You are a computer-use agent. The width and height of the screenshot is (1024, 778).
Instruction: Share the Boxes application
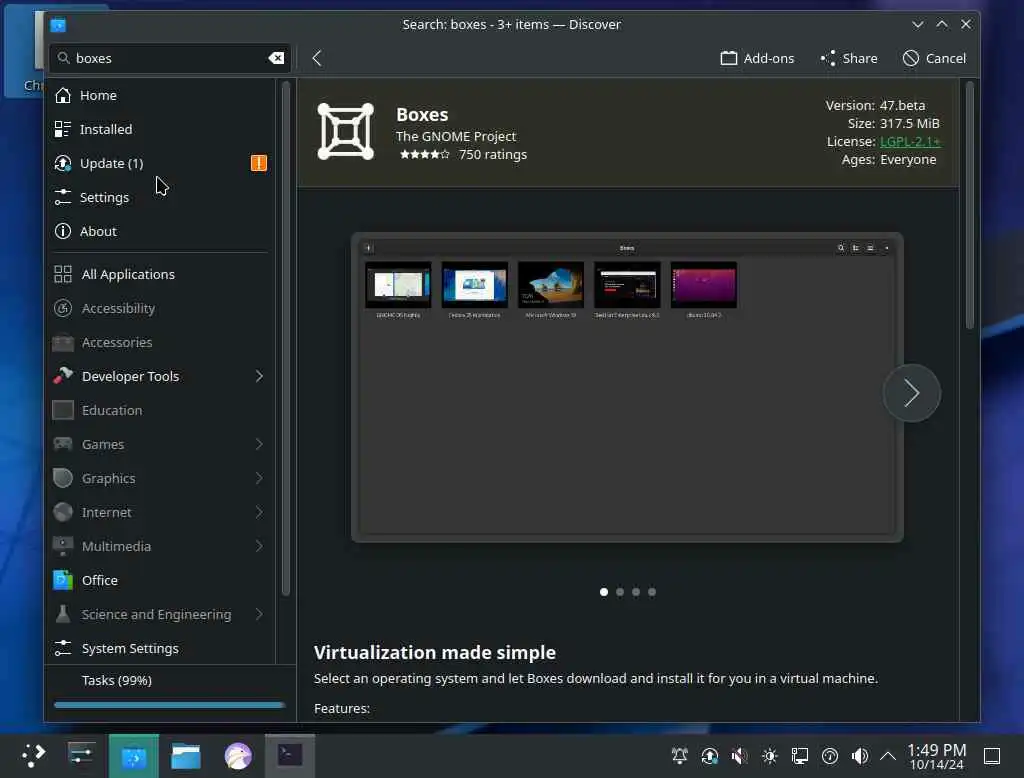pyautogui.click(x=849, y=58)
